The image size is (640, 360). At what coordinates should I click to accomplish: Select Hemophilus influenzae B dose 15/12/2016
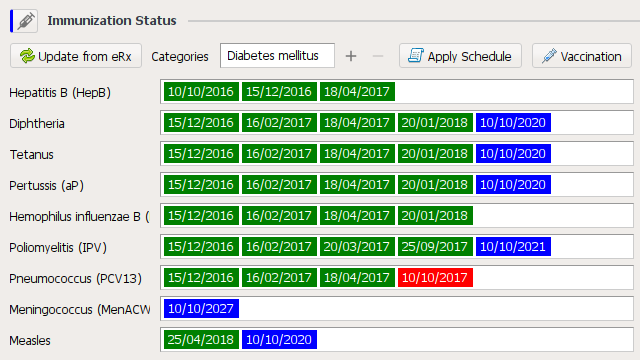[x=201, y=216]
